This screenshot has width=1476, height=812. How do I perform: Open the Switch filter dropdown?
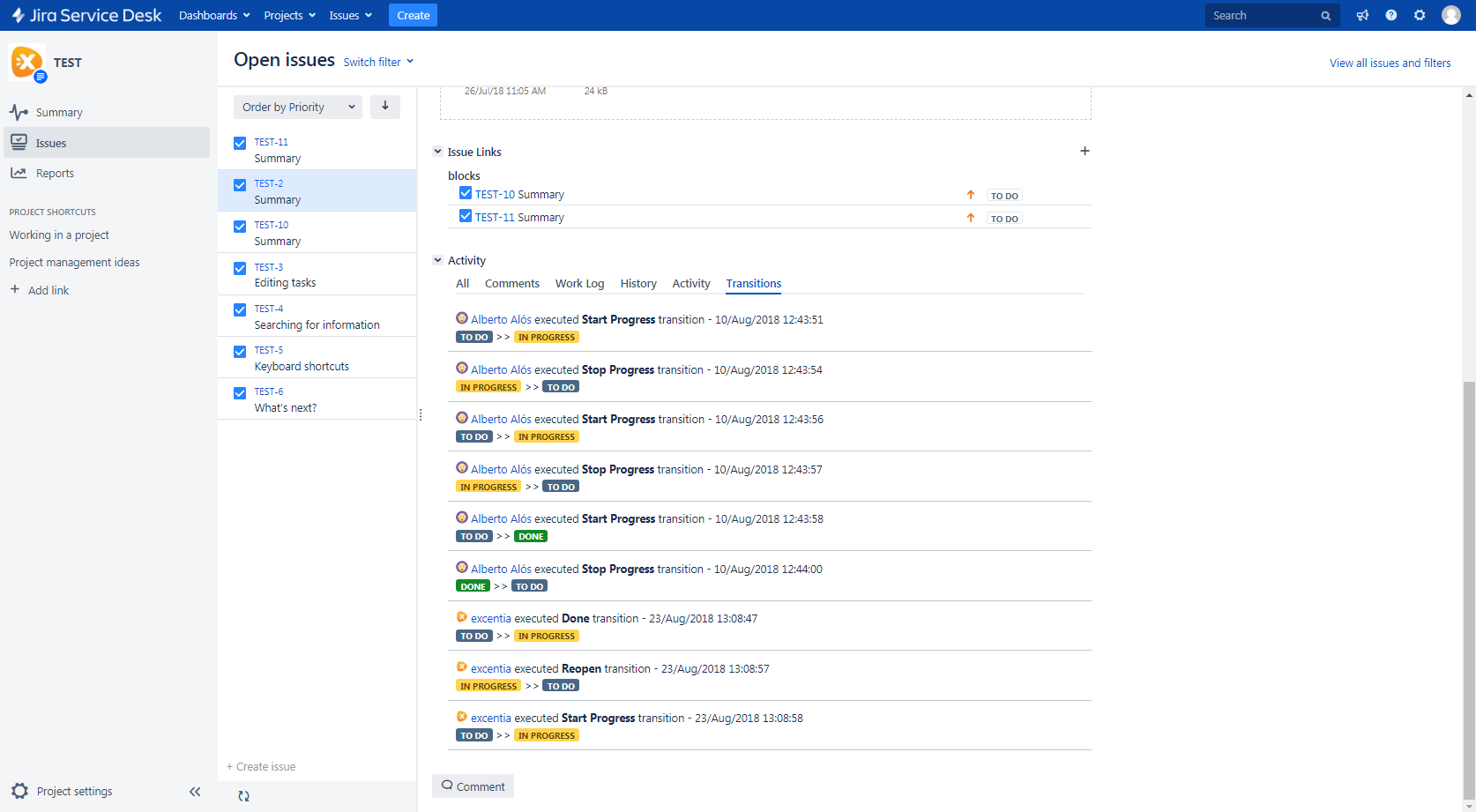(378, 62)
